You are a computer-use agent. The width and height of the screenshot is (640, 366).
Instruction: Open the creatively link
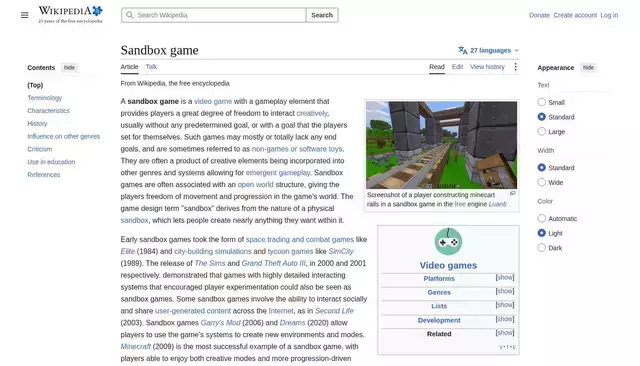point(312,113)
